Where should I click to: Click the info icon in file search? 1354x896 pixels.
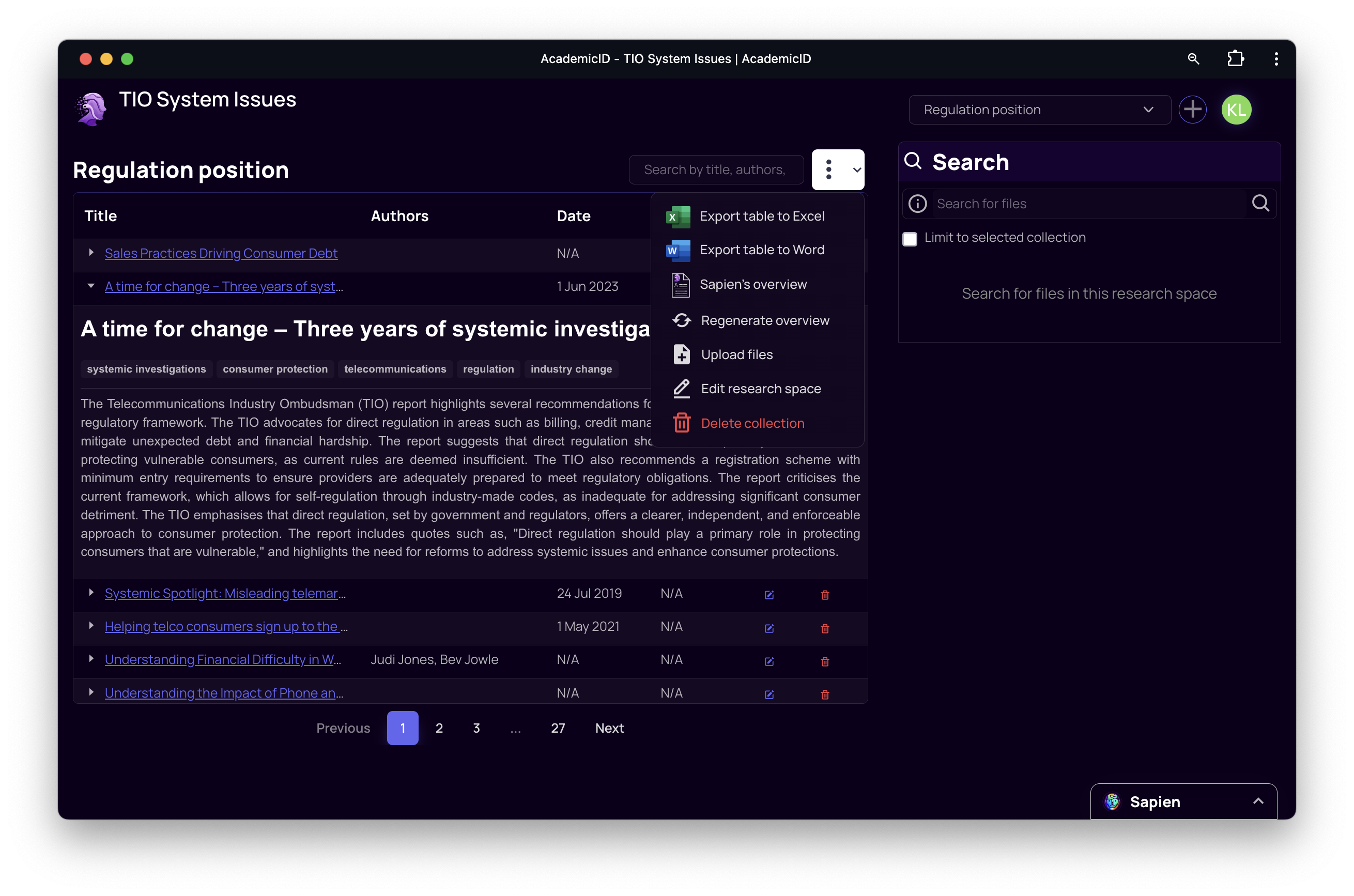[x=917, y=204]
